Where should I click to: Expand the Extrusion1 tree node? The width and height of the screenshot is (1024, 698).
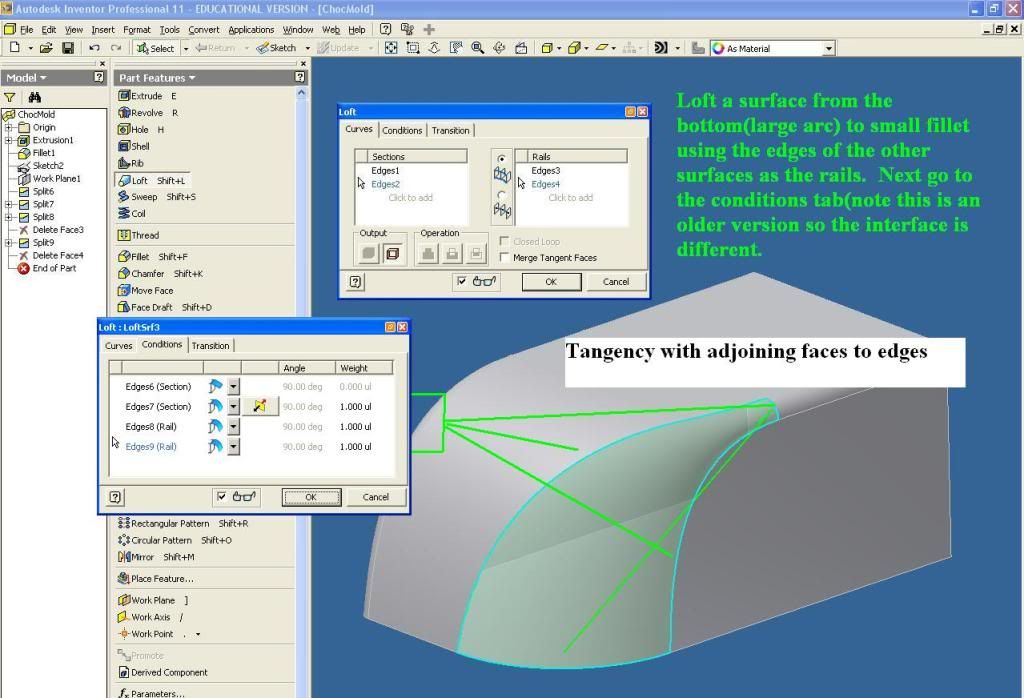click(x=10, y=140)
